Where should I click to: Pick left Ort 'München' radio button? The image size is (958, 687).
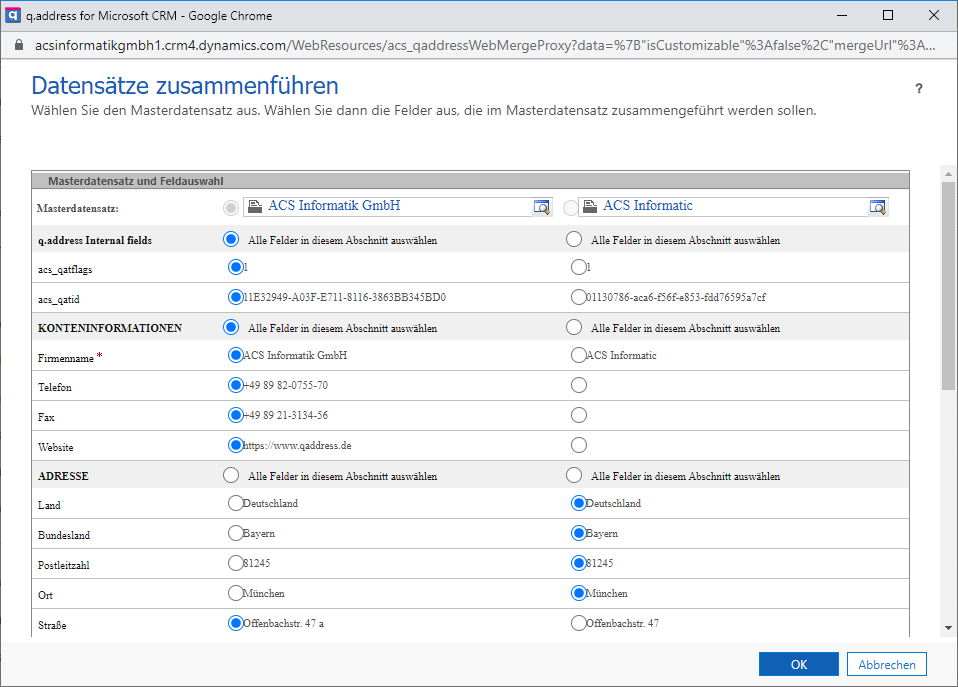coord(236,593)
